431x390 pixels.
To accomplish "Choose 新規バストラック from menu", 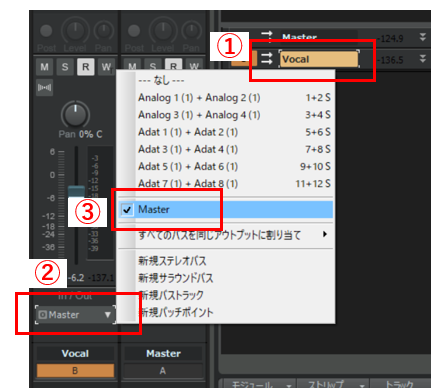I will (x=226, y=295).
